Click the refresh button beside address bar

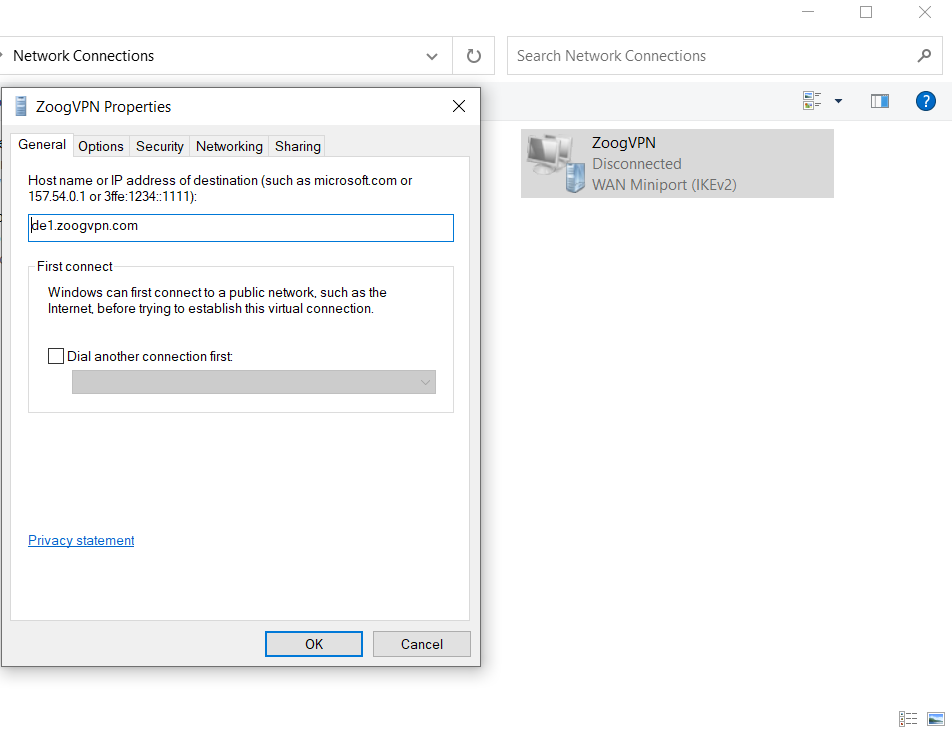(x=474, y=57)
